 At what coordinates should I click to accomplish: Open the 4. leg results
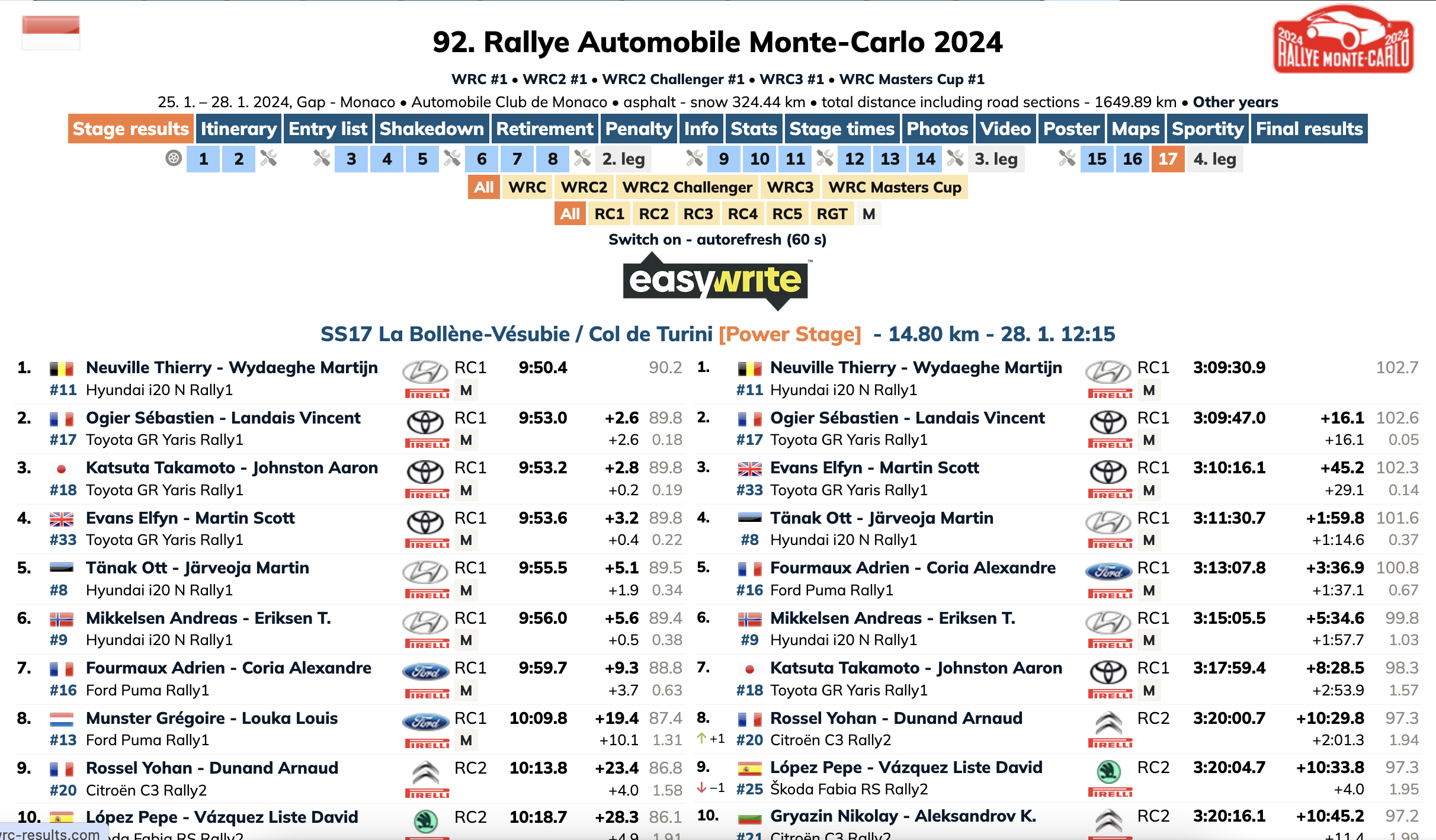[x=1214, y=159]
